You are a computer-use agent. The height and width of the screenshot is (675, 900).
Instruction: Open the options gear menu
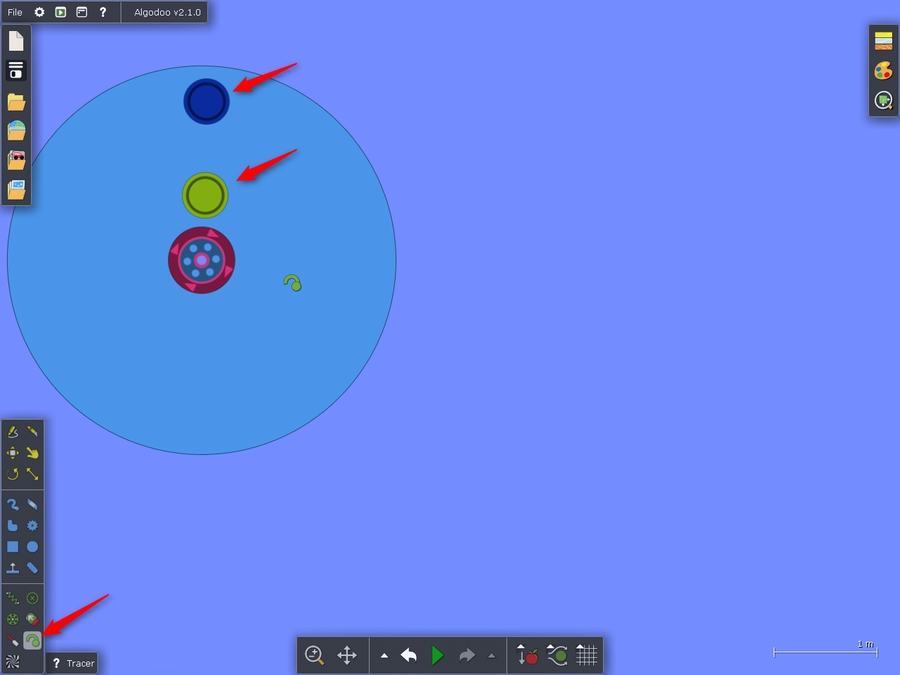pyautogui.click(x=39, y=12)
